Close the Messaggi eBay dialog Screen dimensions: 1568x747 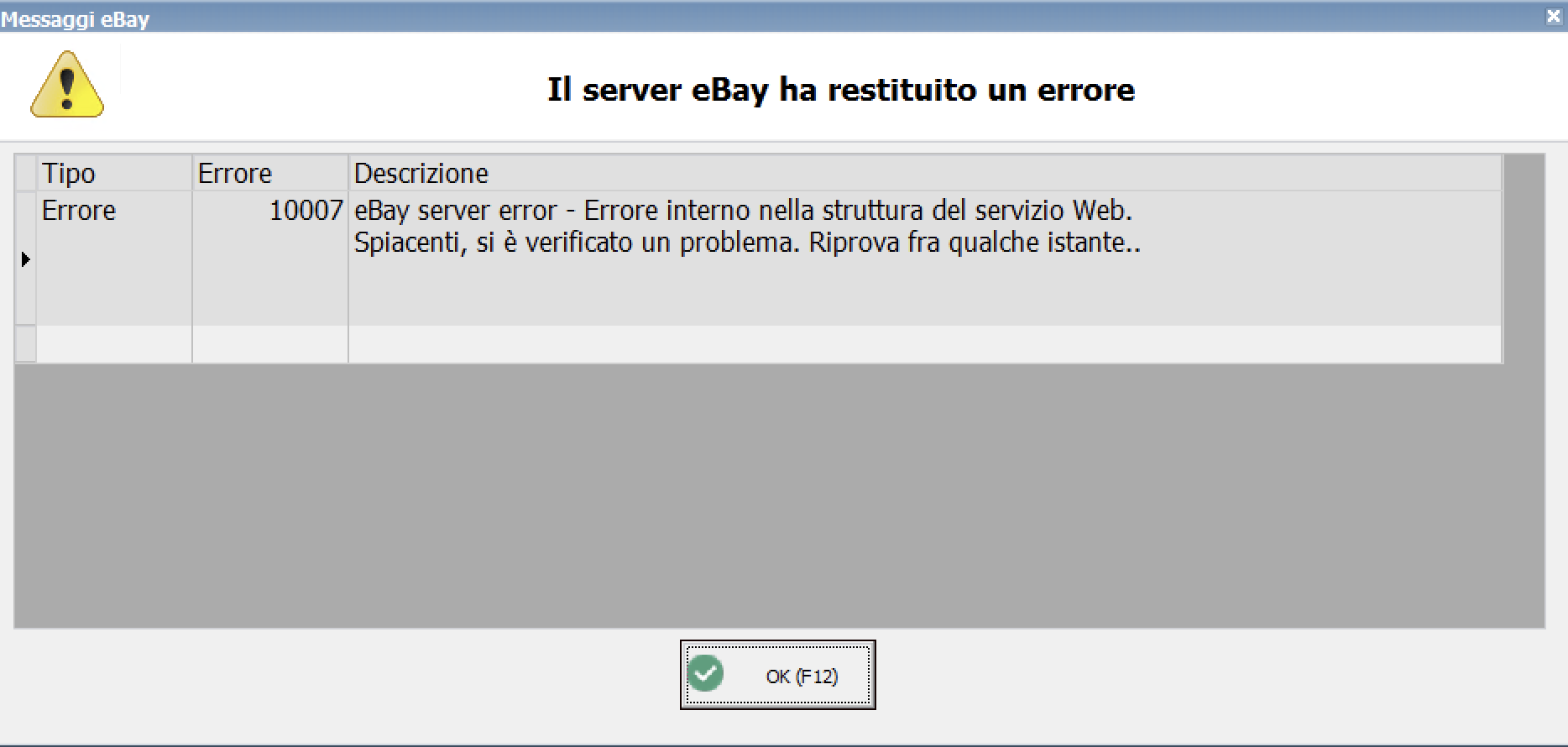click(x=1553, y=17)
